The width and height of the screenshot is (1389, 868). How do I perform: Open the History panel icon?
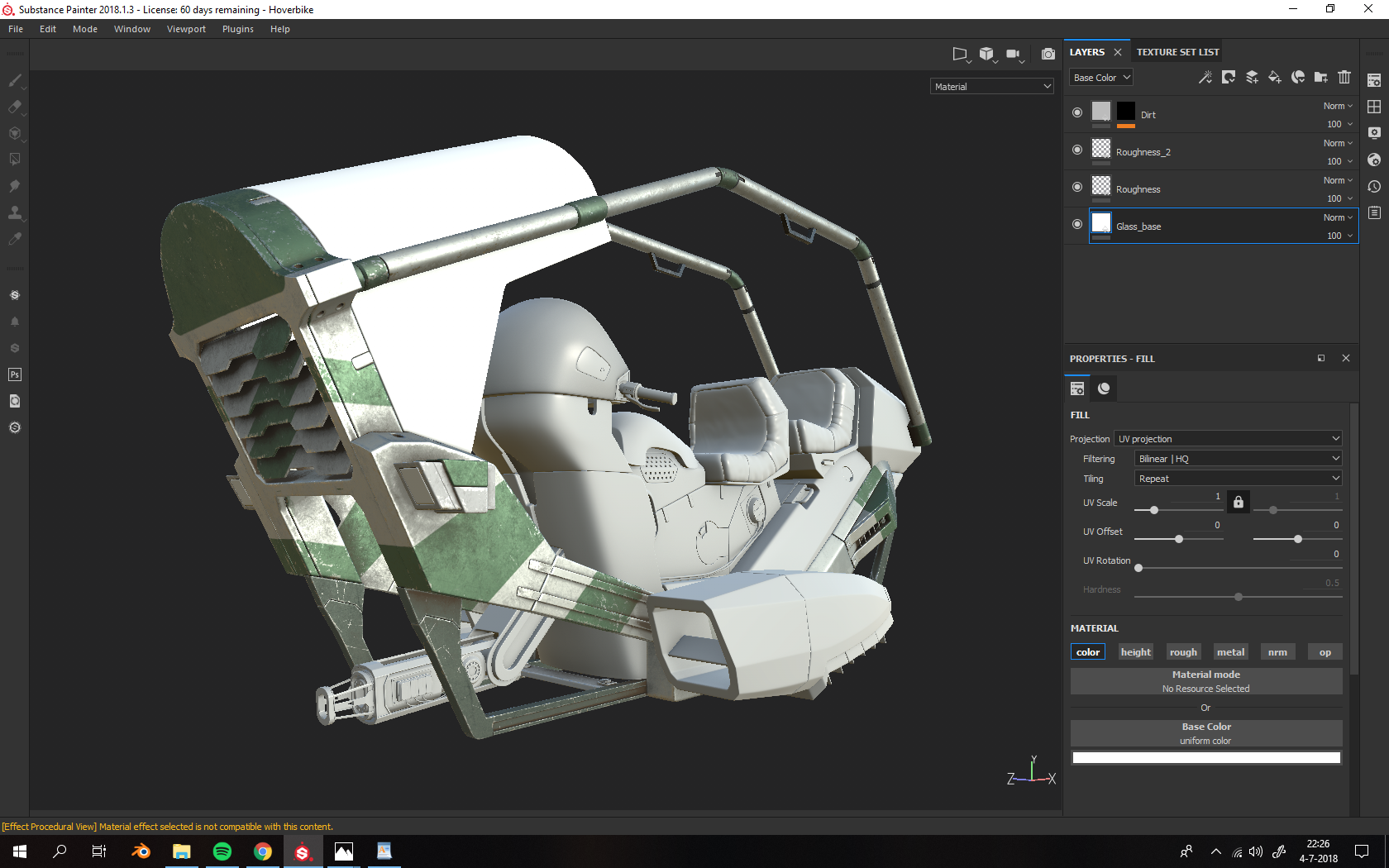pyautogui.click(x=1374, y=187)
